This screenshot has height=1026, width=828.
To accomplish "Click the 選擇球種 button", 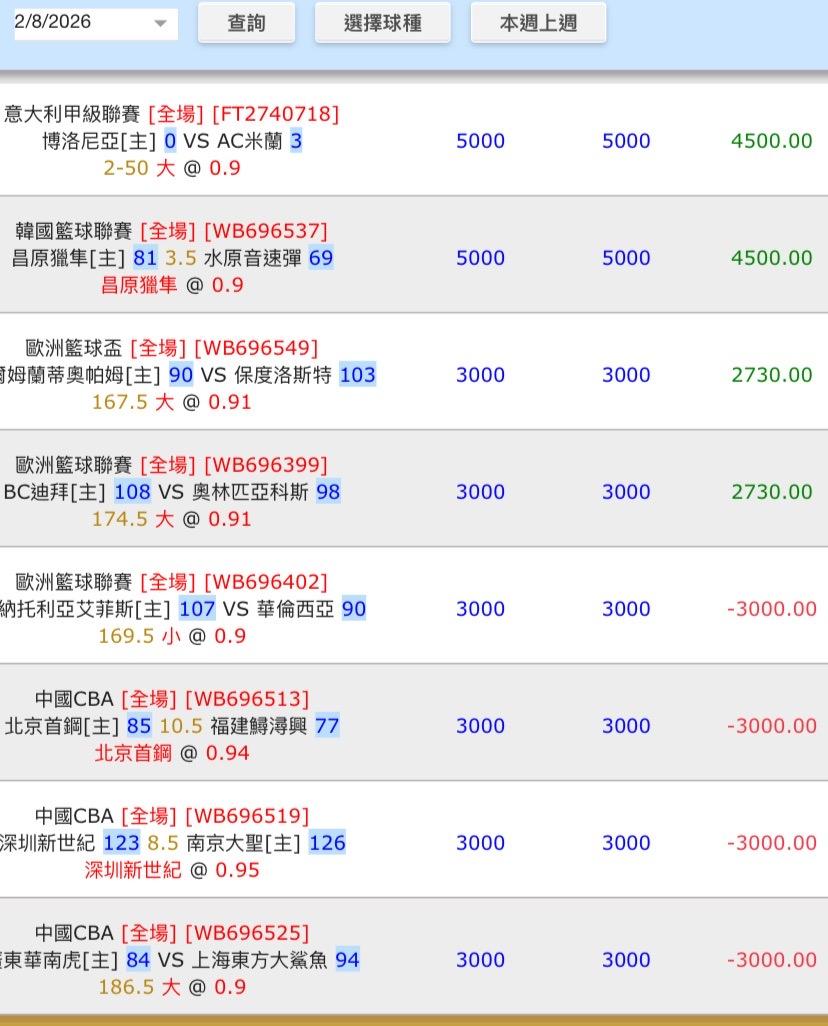I will [382, 23].
